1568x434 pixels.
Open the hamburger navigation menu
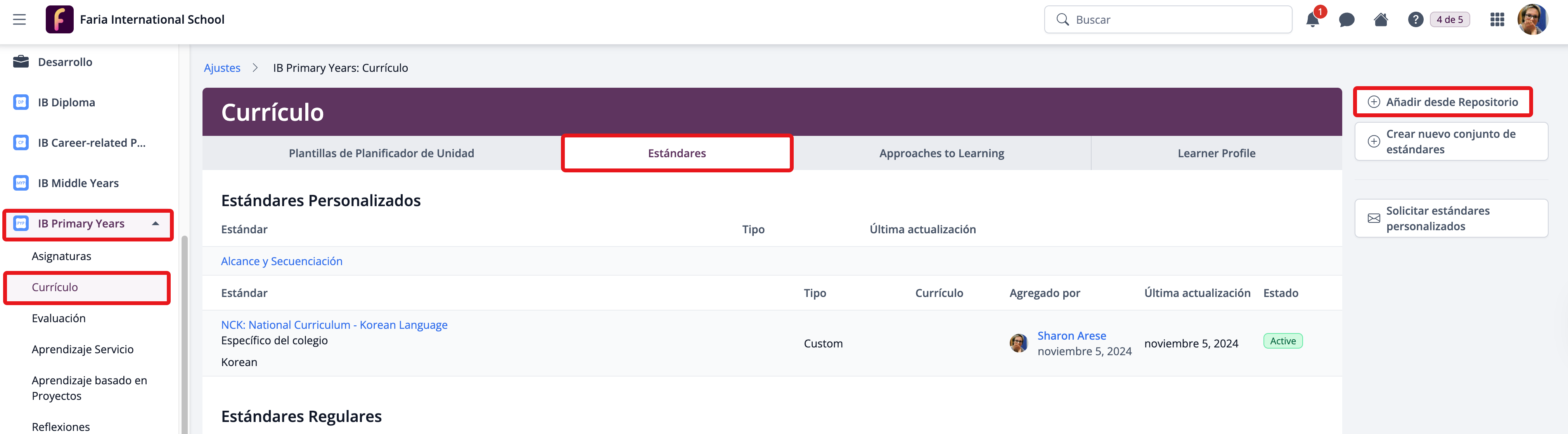(19, 19)
